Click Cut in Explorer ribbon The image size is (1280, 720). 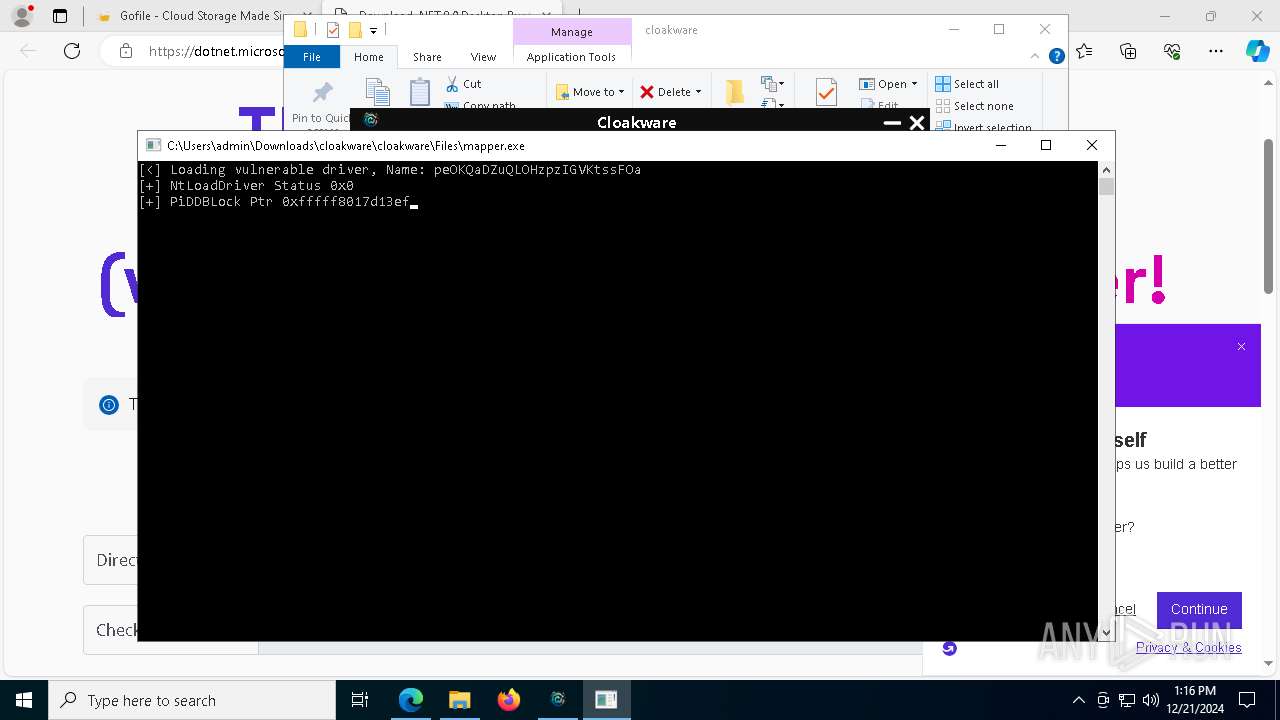click(463, 84)
